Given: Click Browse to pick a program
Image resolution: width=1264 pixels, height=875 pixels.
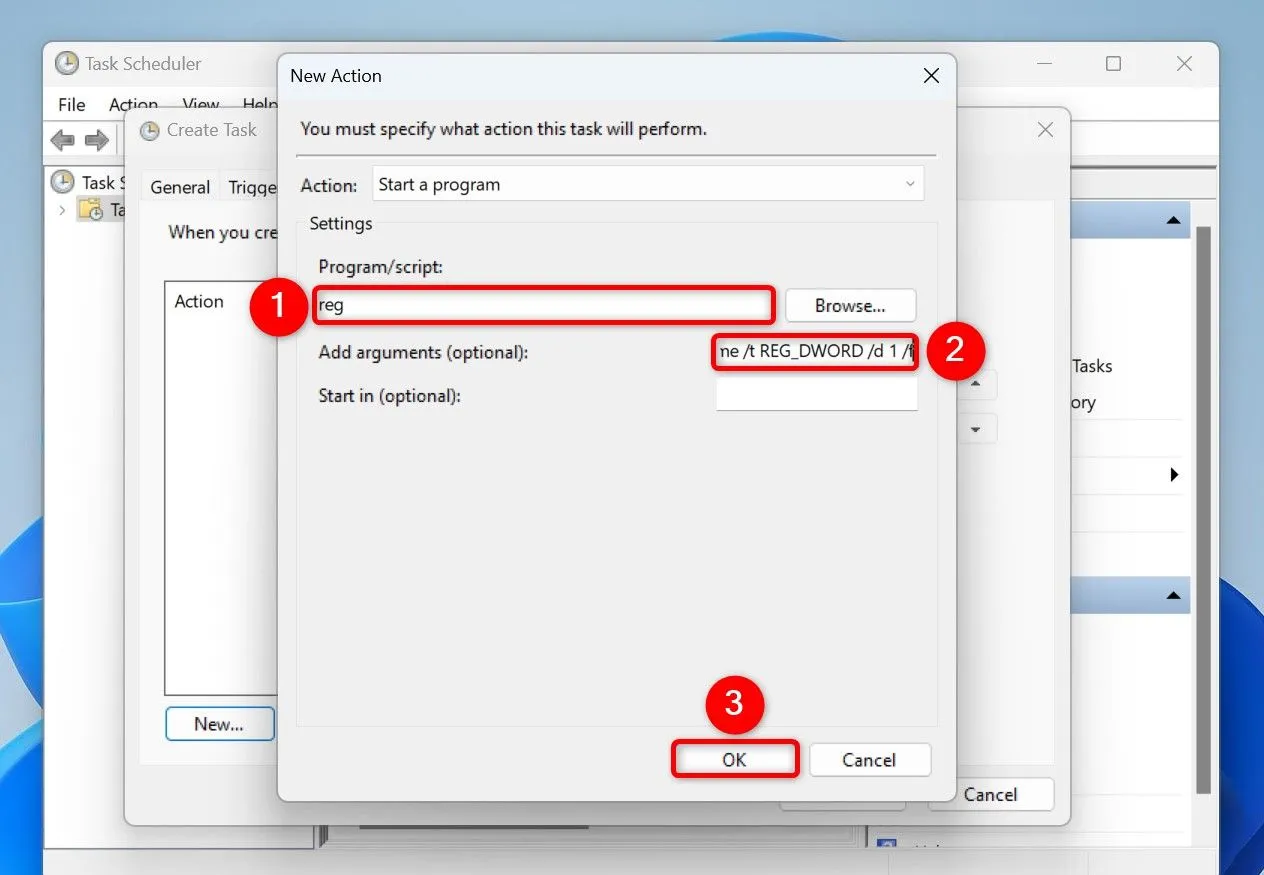Looking at the screenshot, I should [850, 305].
